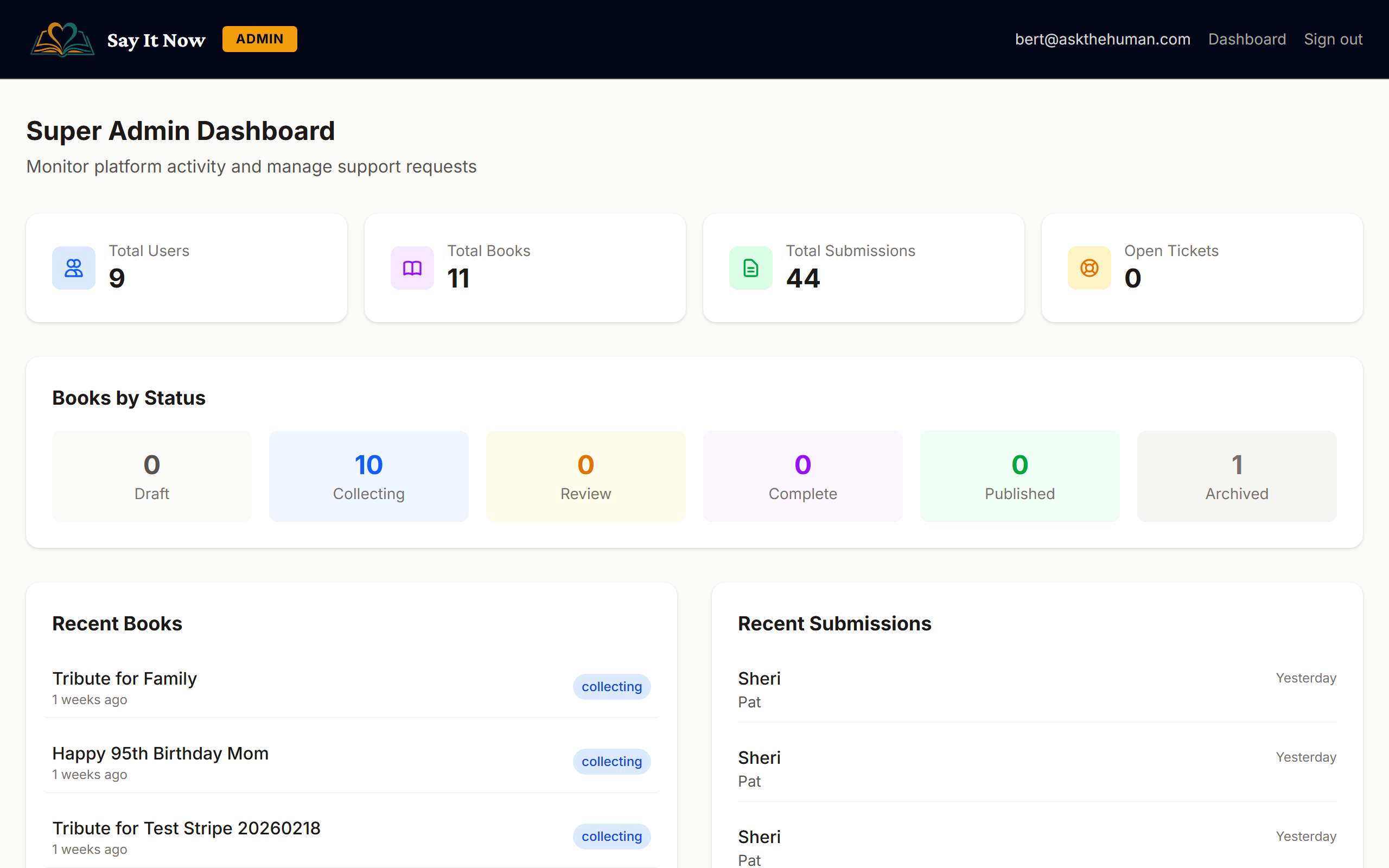Viewport: 1389px width, 868px height.
Task: Click the Total Books open-book icon
Action: pyautogui.click(x=411, y=267)
